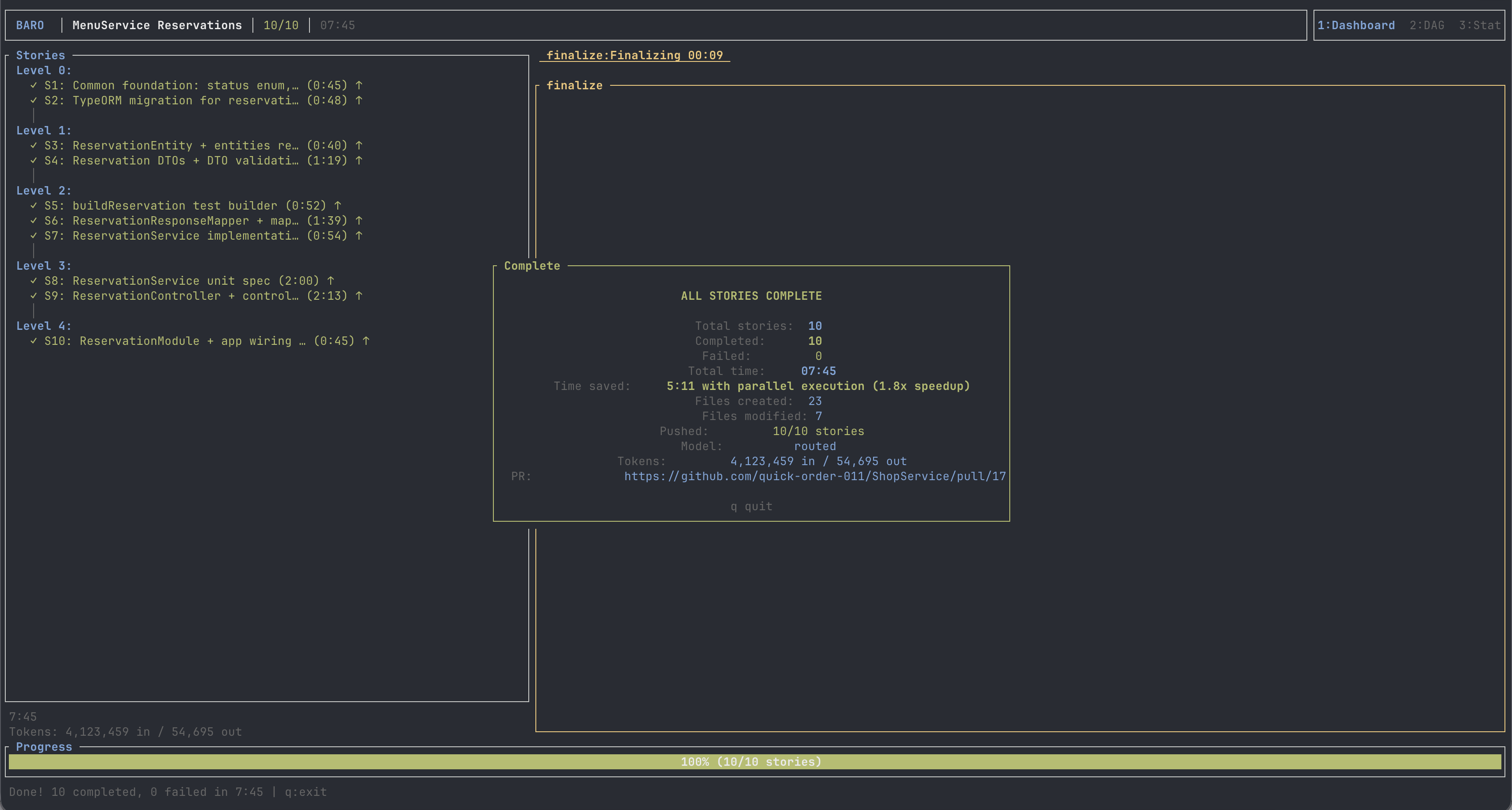Click the Pushed '10/10 stories' value

pyautogui.click(x=818, y=432)
